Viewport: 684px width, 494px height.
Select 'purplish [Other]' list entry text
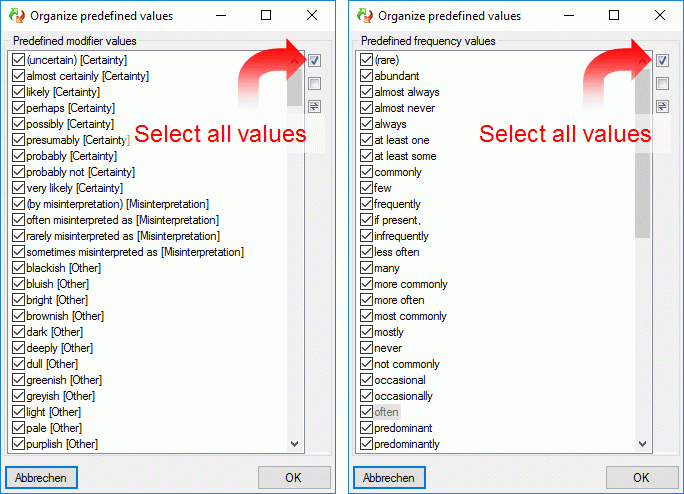coord(62,444)
